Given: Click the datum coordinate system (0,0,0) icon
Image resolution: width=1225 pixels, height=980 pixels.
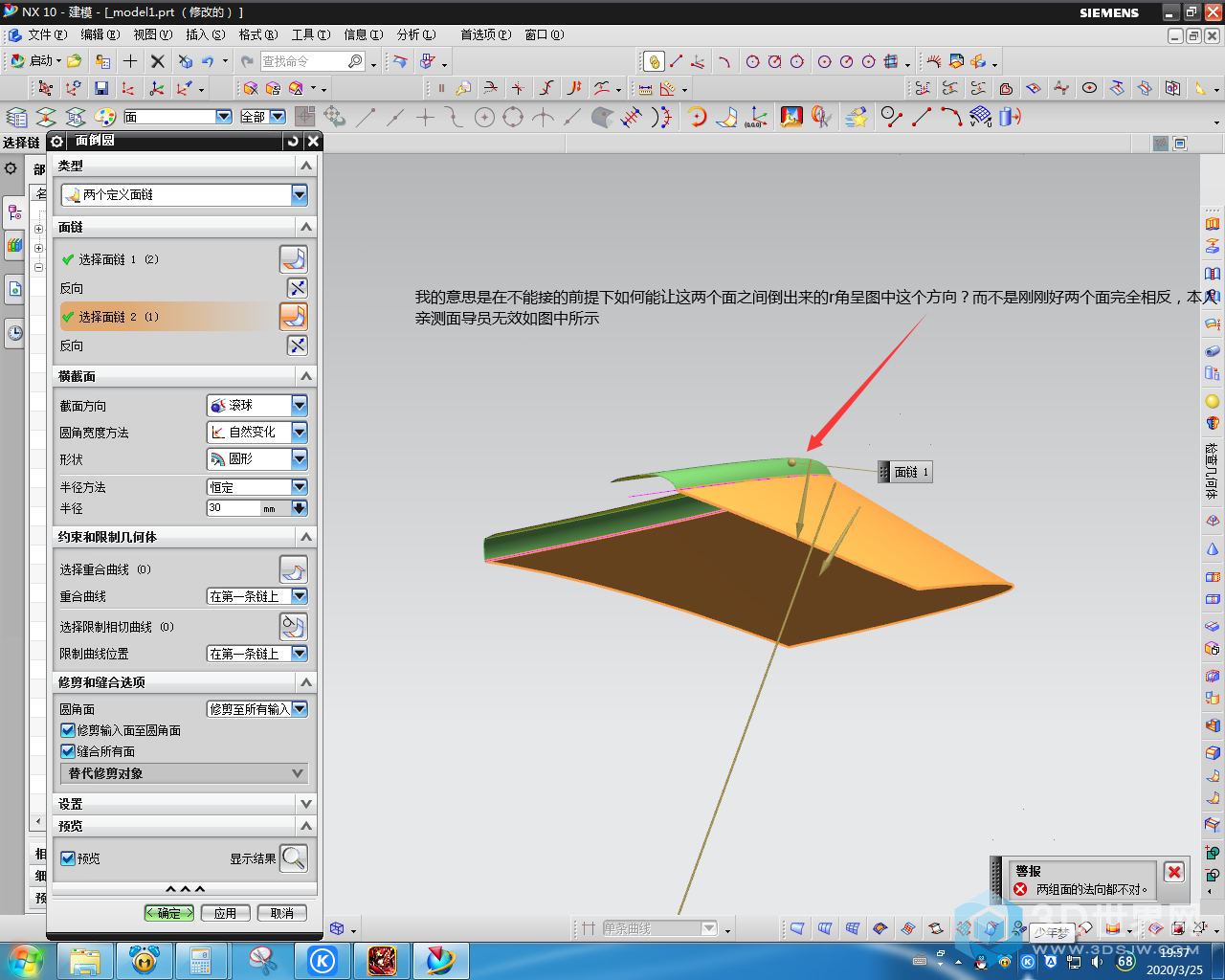Looking at the screenshot, I should (x=756, y=117).
